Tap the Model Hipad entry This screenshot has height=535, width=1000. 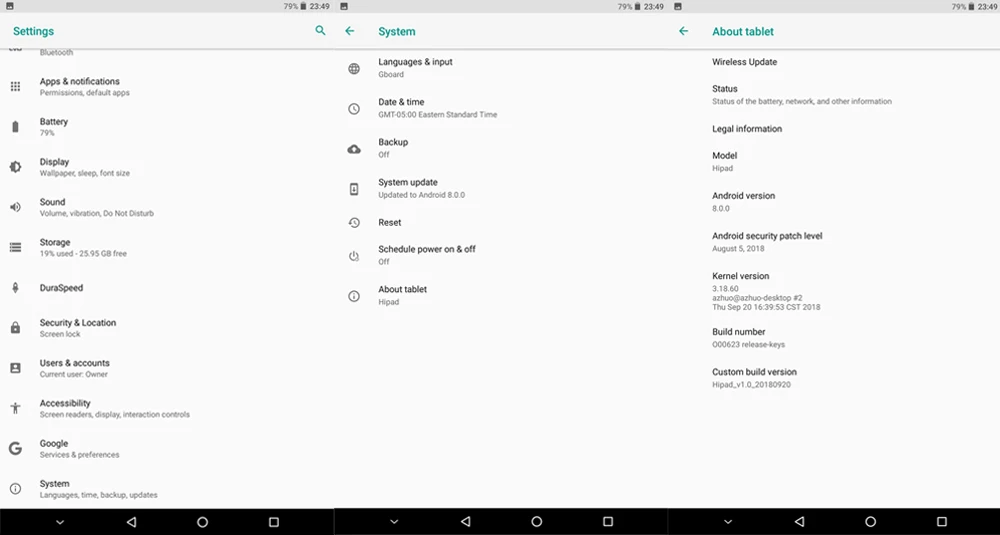(834, 162)
